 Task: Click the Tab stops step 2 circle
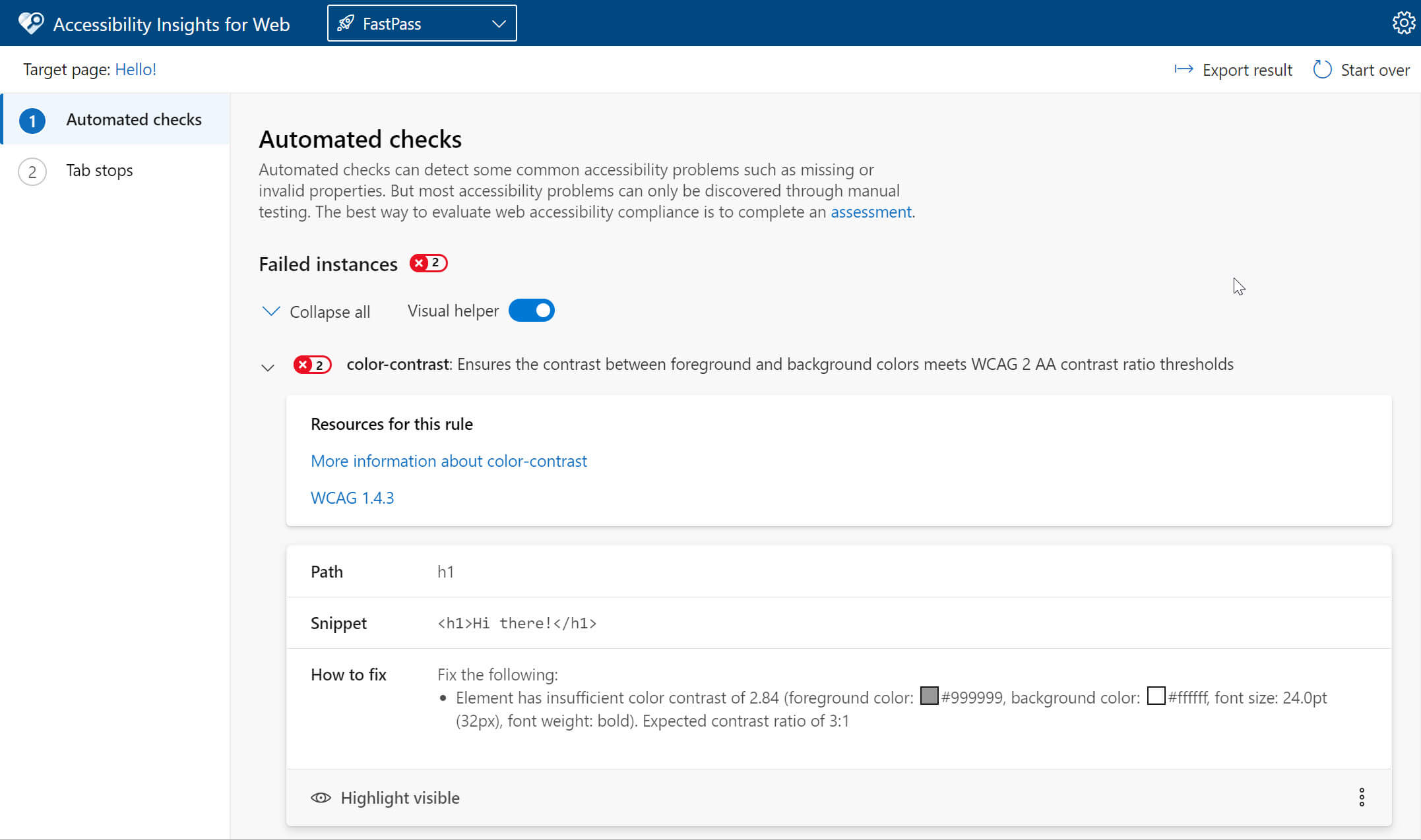[x=31, y=169]
